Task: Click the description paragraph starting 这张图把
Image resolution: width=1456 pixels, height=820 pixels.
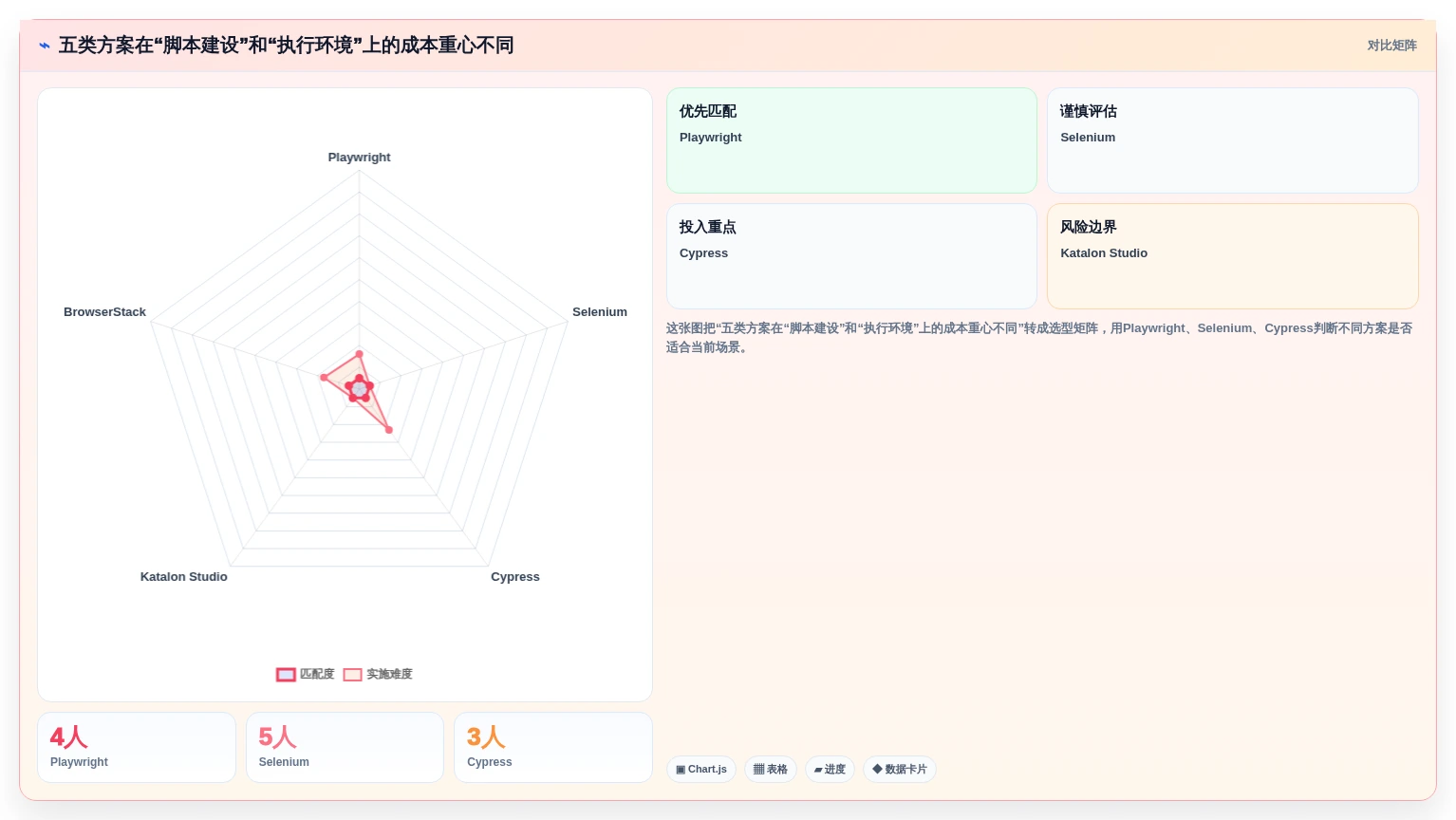Action: [1039, 338]
